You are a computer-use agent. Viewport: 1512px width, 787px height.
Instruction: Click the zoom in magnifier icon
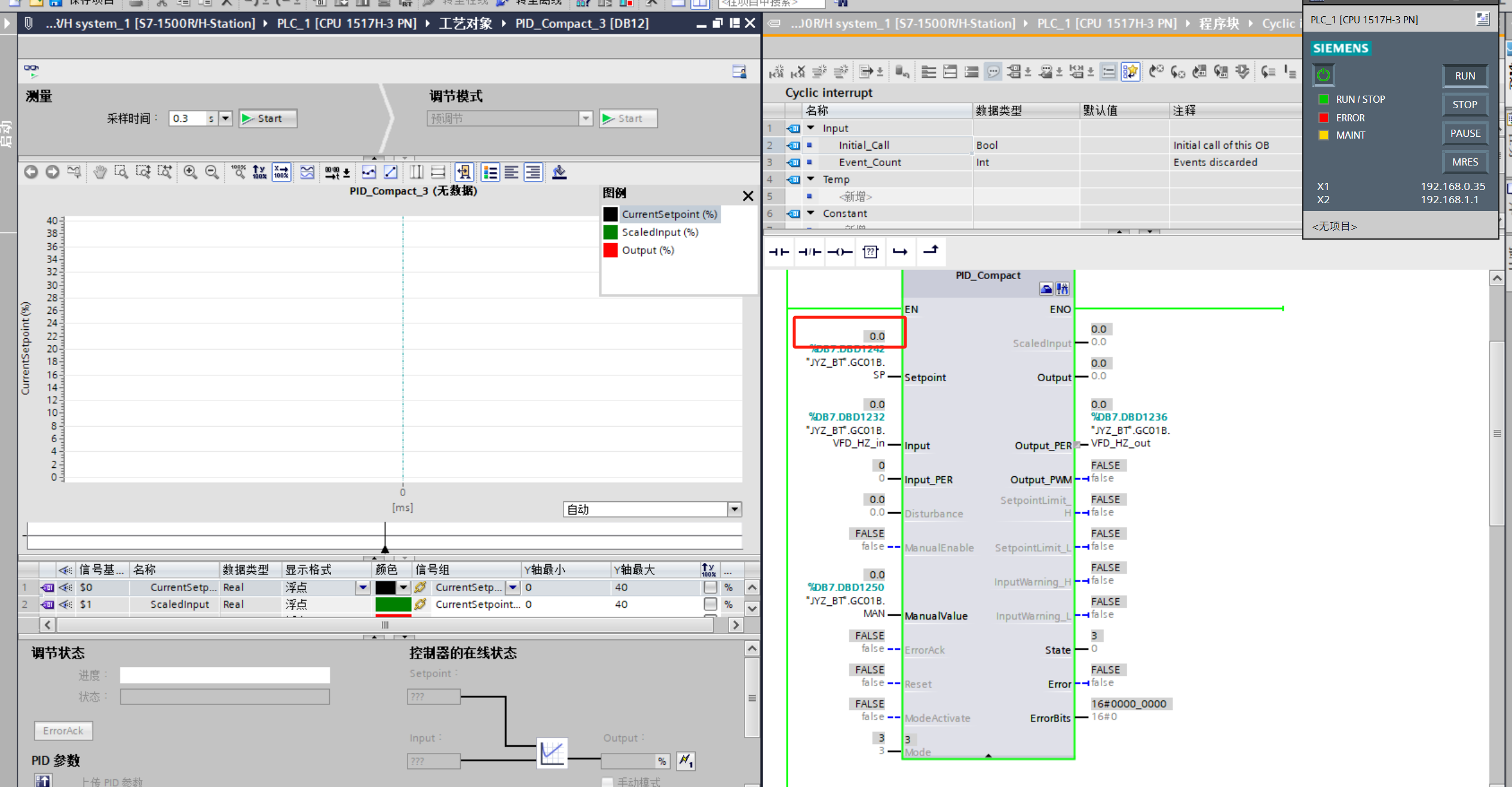(190, 173)
